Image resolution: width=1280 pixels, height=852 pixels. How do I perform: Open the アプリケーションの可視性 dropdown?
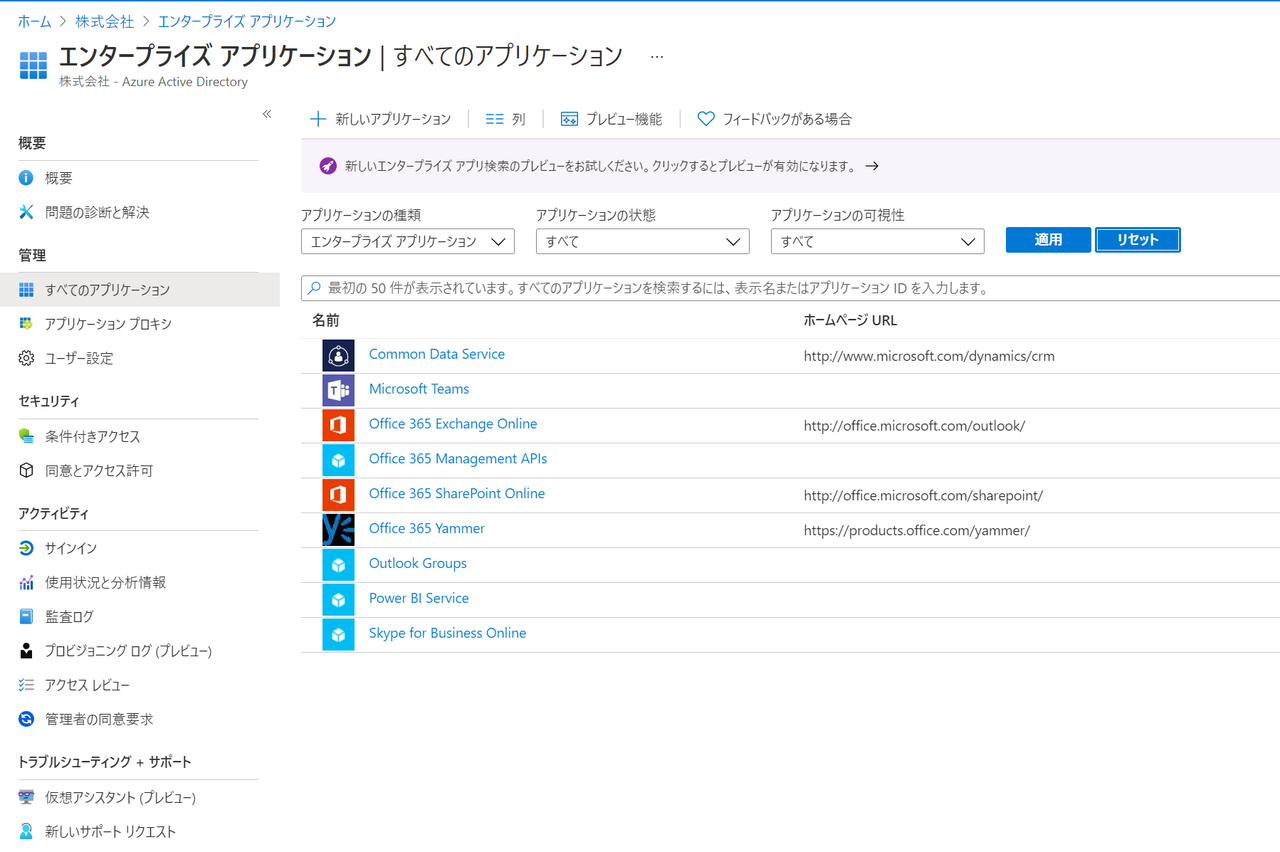point(878,241)
